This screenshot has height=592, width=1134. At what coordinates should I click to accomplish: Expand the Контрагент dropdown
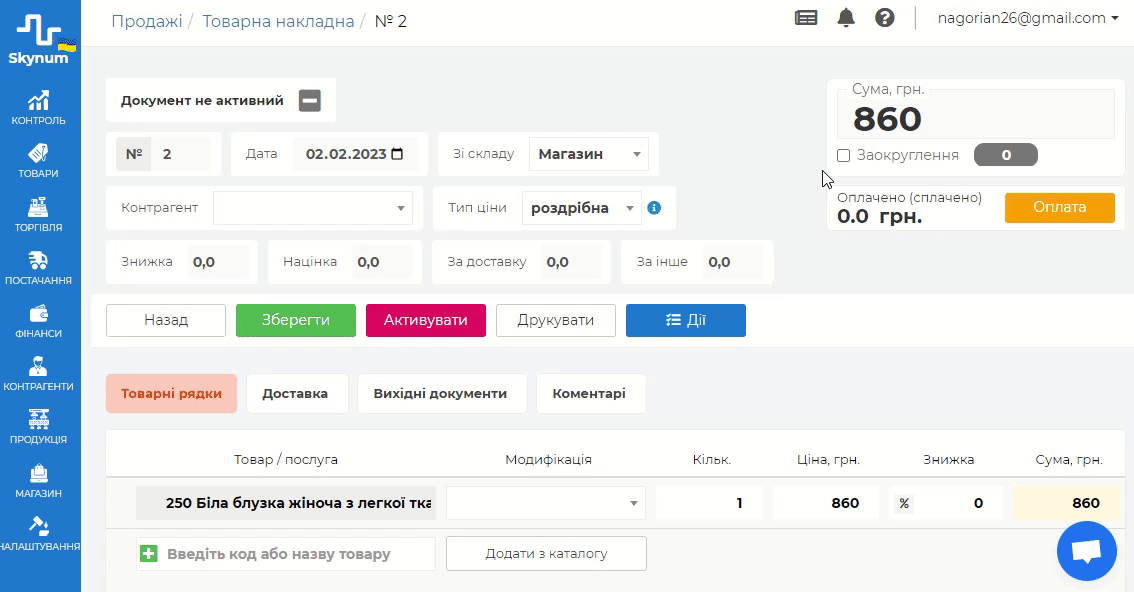pos(313,208)
